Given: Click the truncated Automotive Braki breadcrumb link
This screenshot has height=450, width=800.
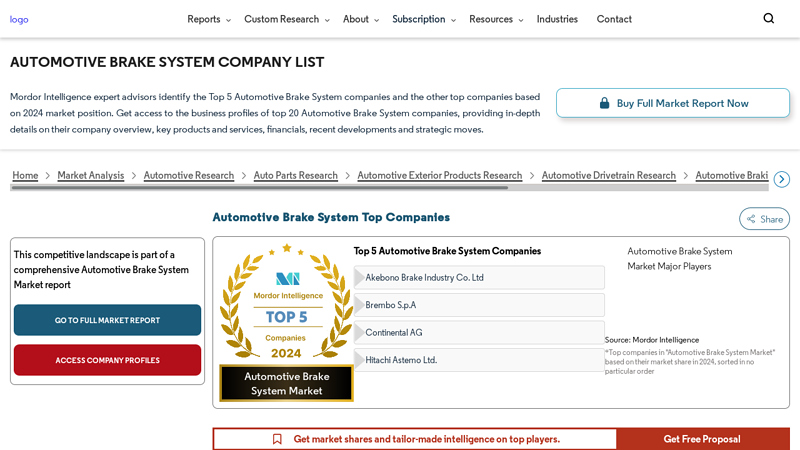Looking at the screenshot, I should point(732,176).
